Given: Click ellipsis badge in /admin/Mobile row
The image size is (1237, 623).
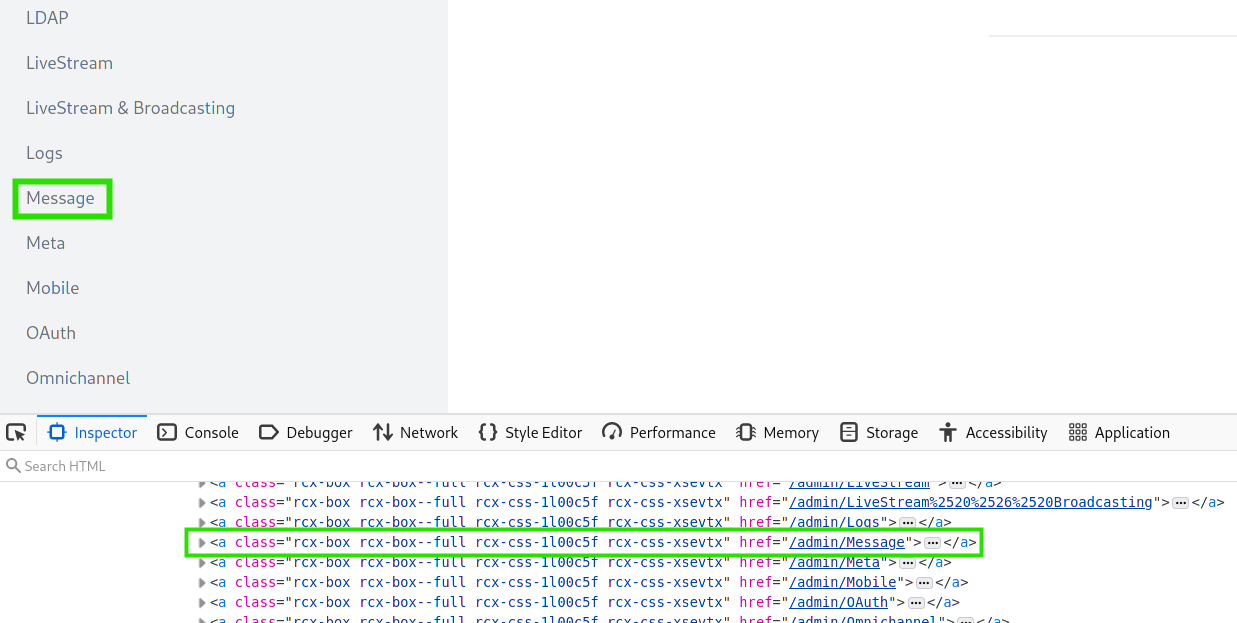Looking at the screenshot, I should pos(924,583).
